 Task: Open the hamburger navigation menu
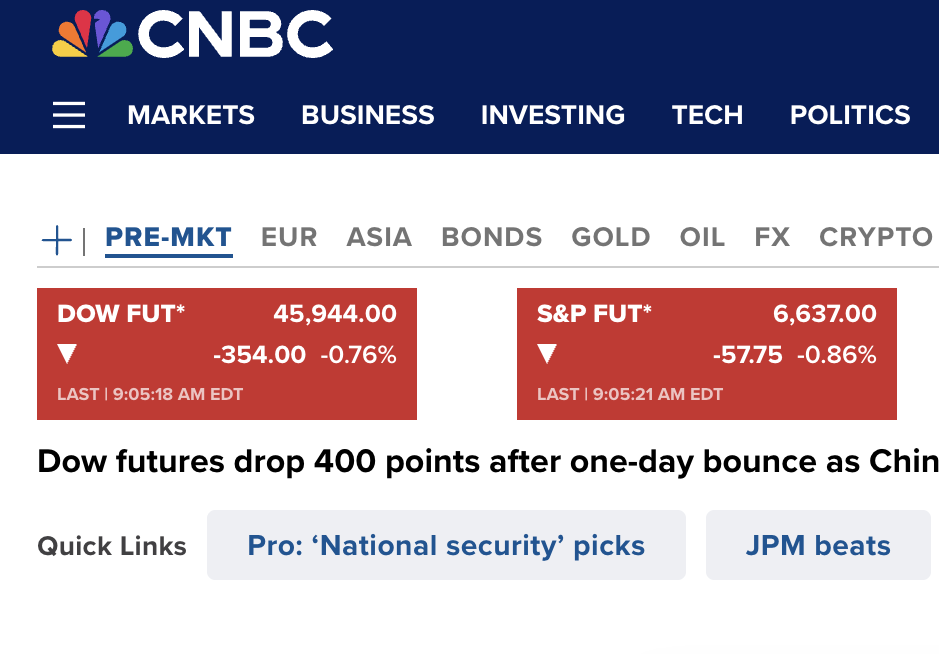(x=69, y=115)
